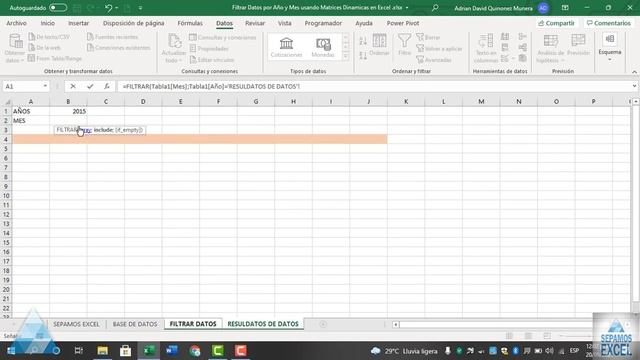Switch to the Inicio ribbon tab
Screen dimensions: 640x360
(47, 23)
